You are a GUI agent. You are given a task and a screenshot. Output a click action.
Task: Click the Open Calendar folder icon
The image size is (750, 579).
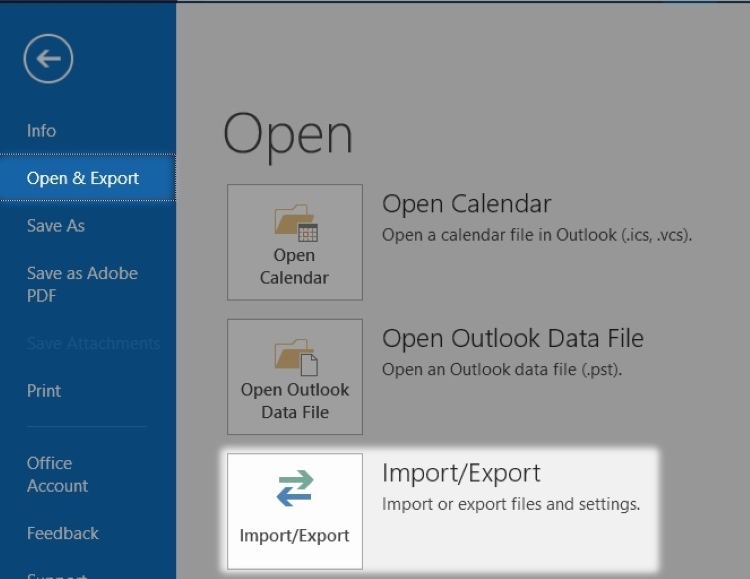[x=296, y=223]
